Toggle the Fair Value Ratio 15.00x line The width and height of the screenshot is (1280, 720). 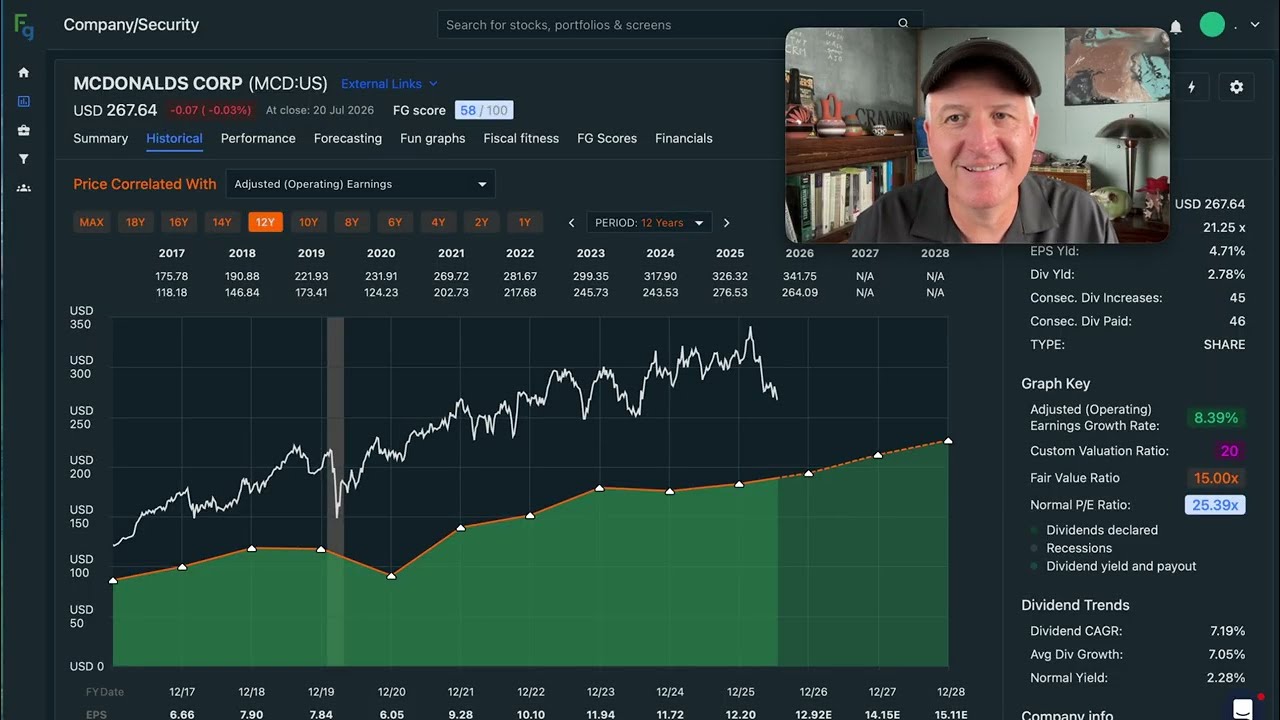(1216, 478)
